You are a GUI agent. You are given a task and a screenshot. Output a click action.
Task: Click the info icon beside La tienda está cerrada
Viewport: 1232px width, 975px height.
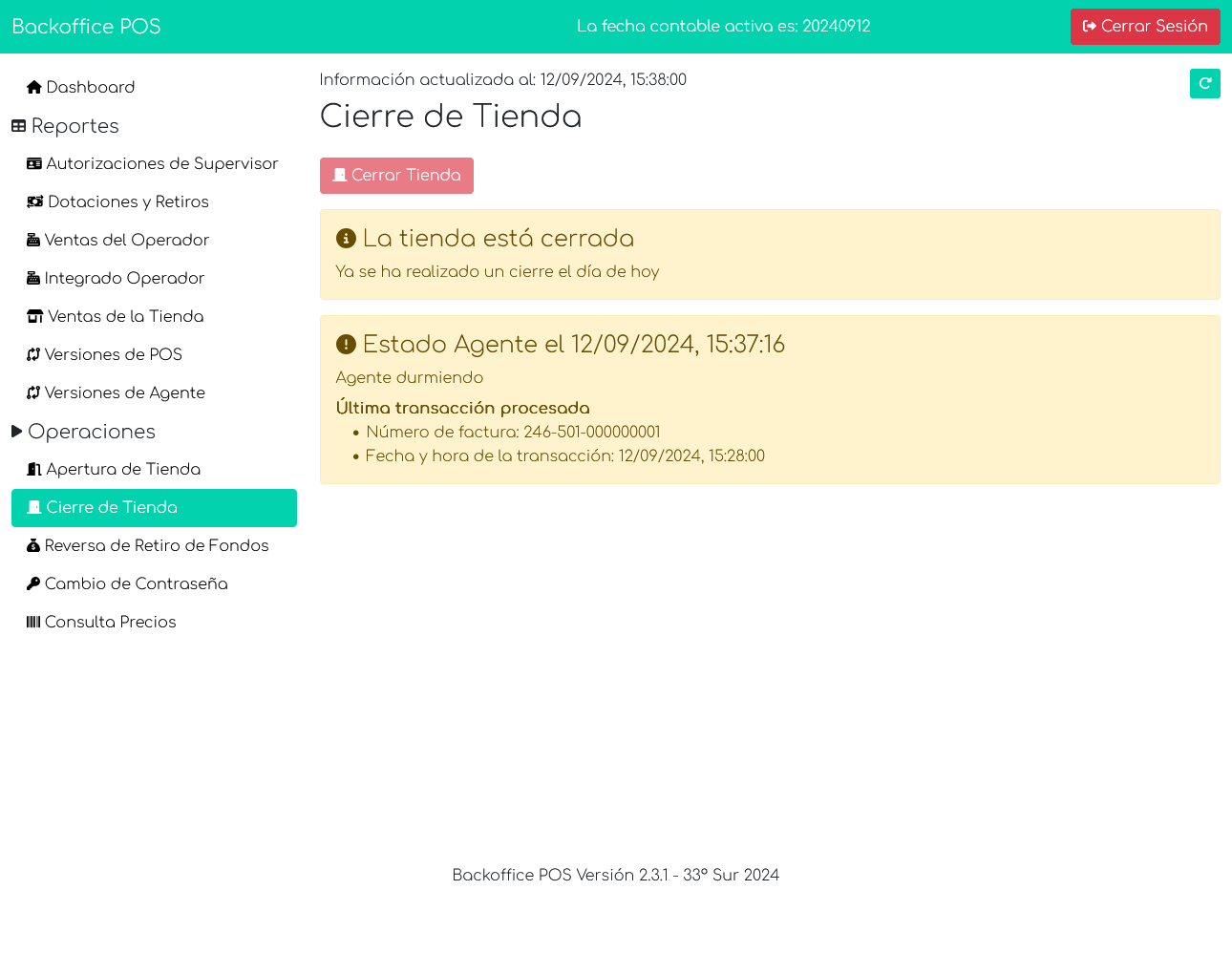click(x=346, y=239)
